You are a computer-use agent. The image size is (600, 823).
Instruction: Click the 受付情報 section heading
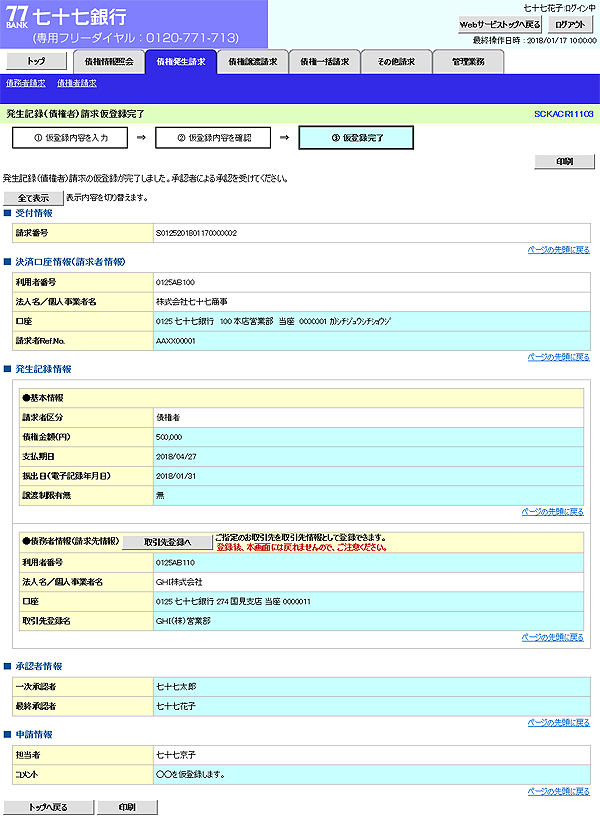pyautogui.click(x=34, y=213)
